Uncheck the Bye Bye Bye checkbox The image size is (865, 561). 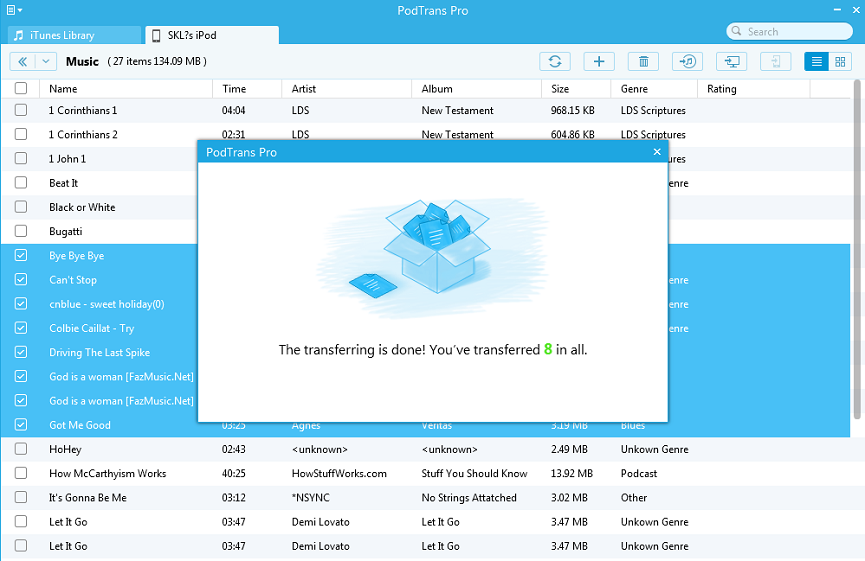tap(21, 256)
